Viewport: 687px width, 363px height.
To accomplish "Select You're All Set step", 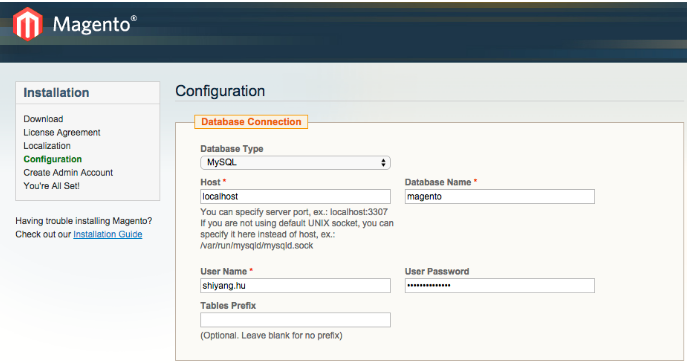I will click(x=51, y=186).
